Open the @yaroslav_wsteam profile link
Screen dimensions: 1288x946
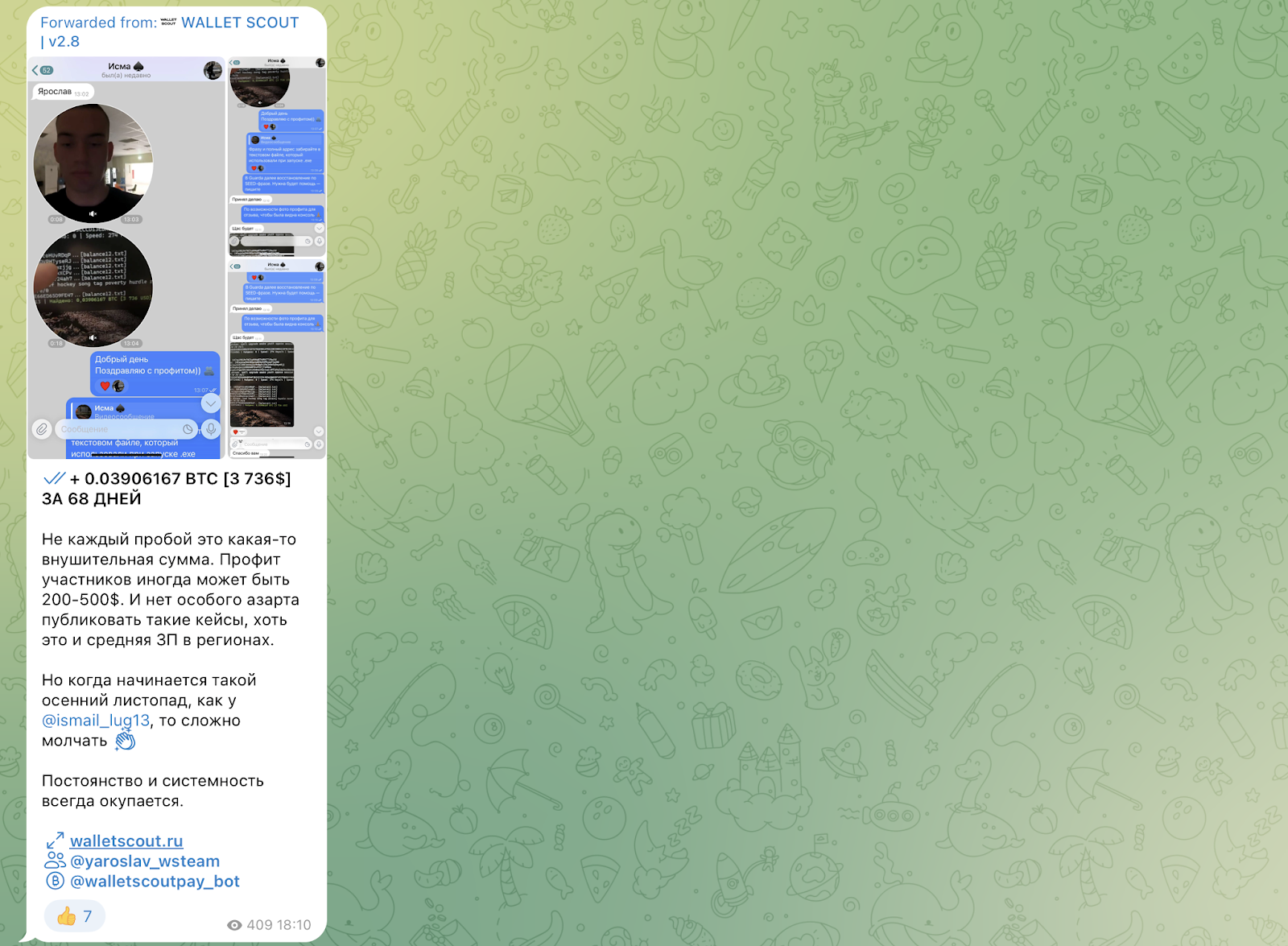(145, 861)
